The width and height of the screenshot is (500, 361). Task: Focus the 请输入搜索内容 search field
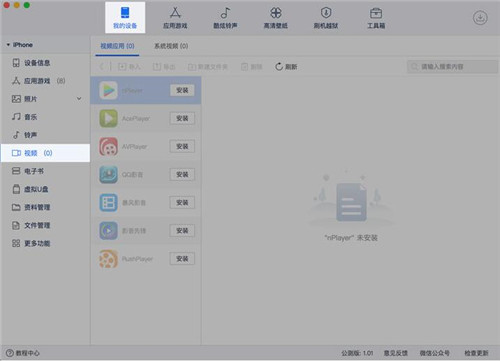coord(452,67)
